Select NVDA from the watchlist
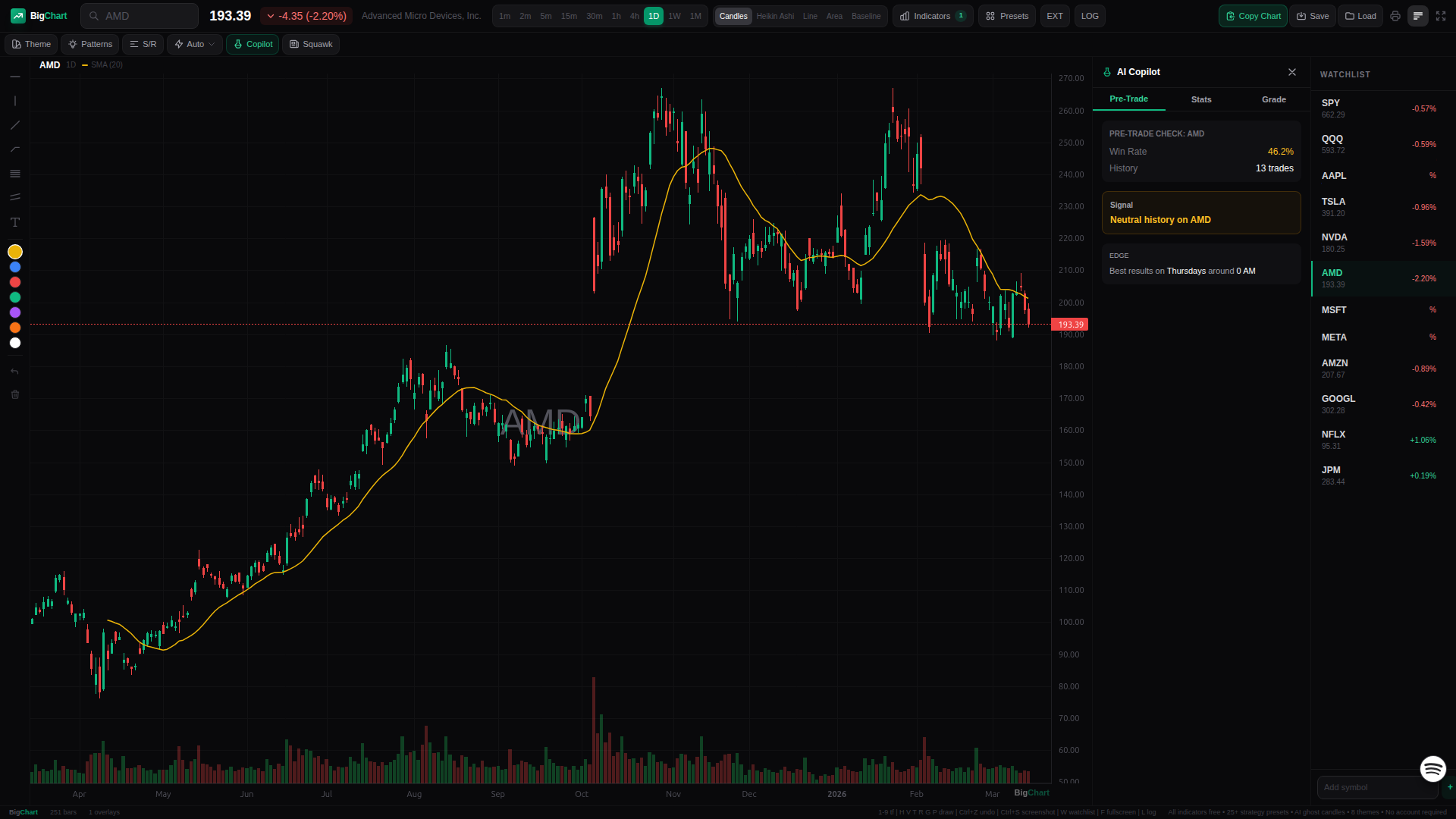This screenshot has width=1456, height=819. click(x=1380, y=241)
